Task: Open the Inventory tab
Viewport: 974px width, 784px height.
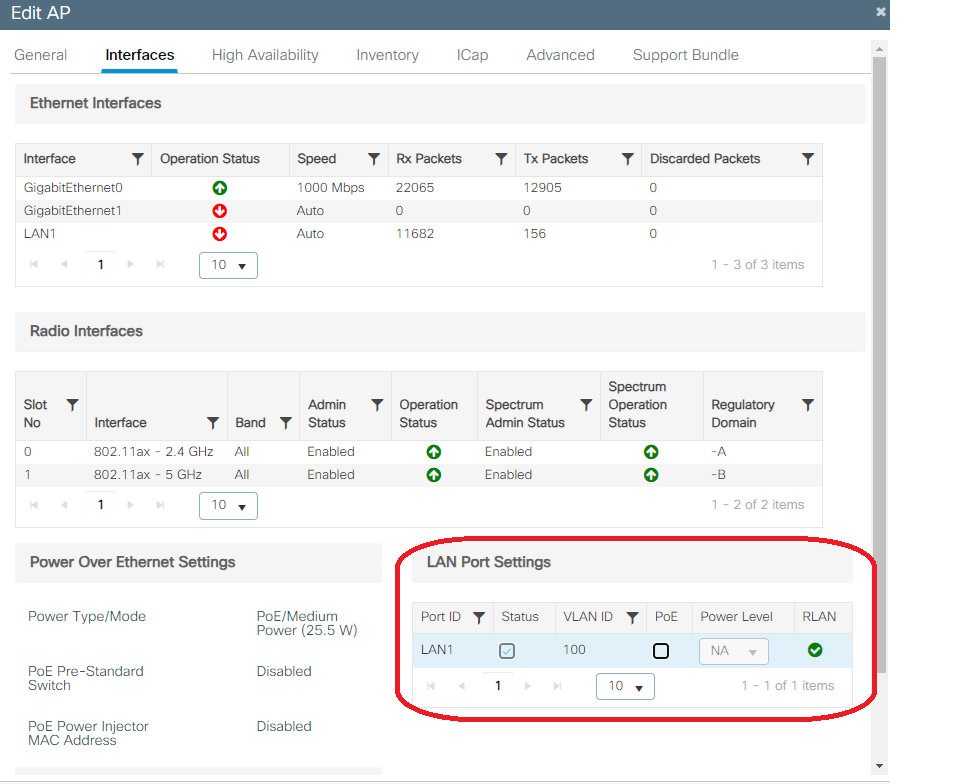Action: 388,55
